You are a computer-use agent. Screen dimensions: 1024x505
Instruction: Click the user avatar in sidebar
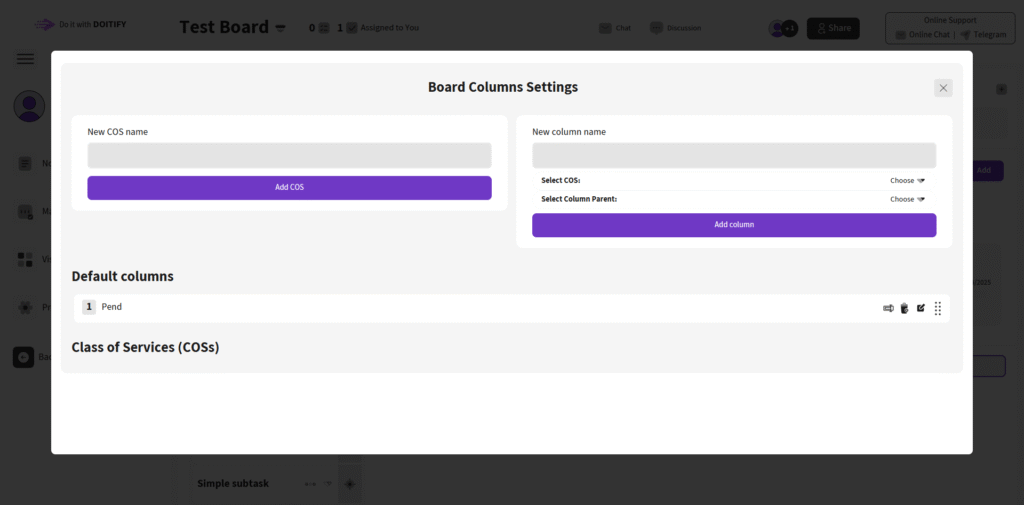point(29,105)
